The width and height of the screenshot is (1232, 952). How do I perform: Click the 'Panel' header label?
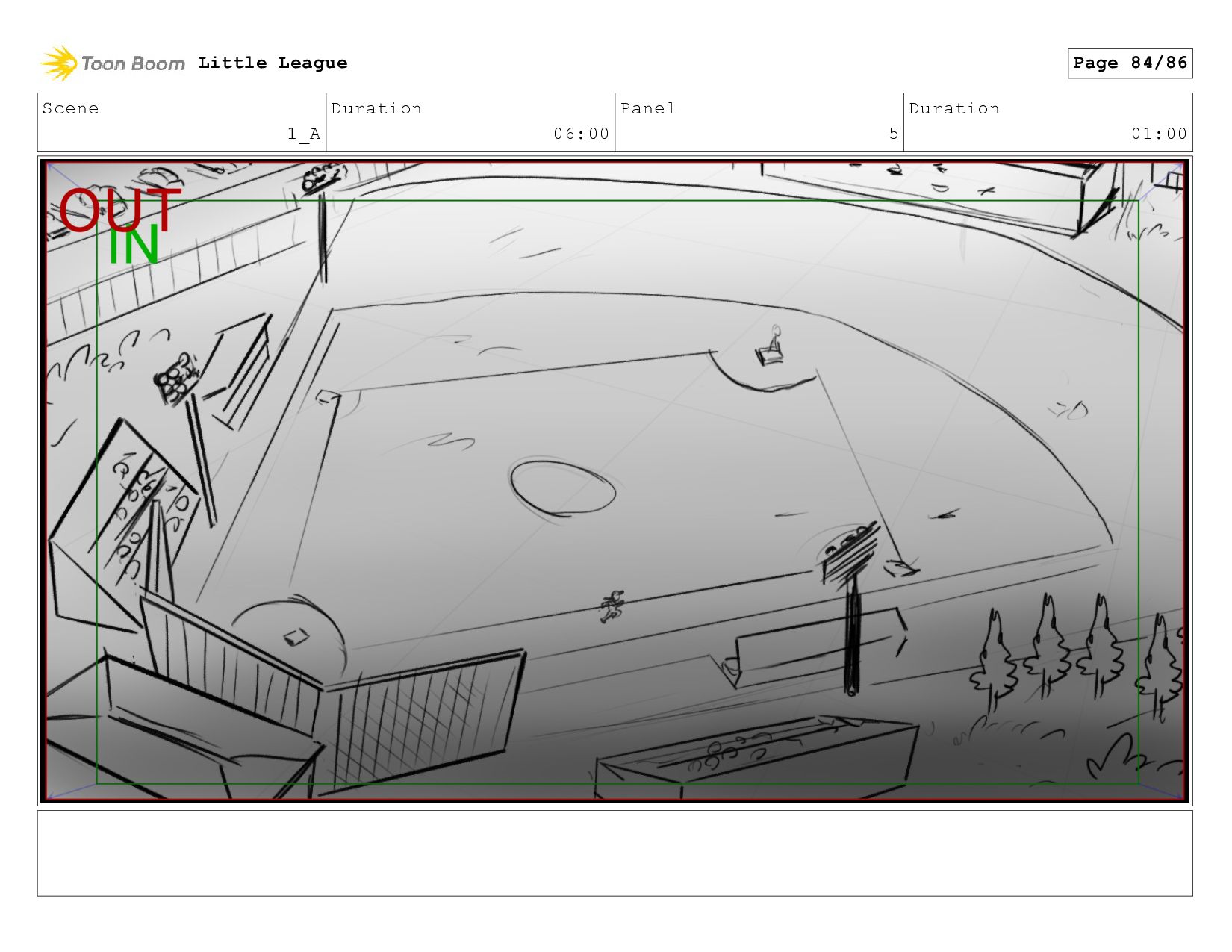[x=648, y=108]
